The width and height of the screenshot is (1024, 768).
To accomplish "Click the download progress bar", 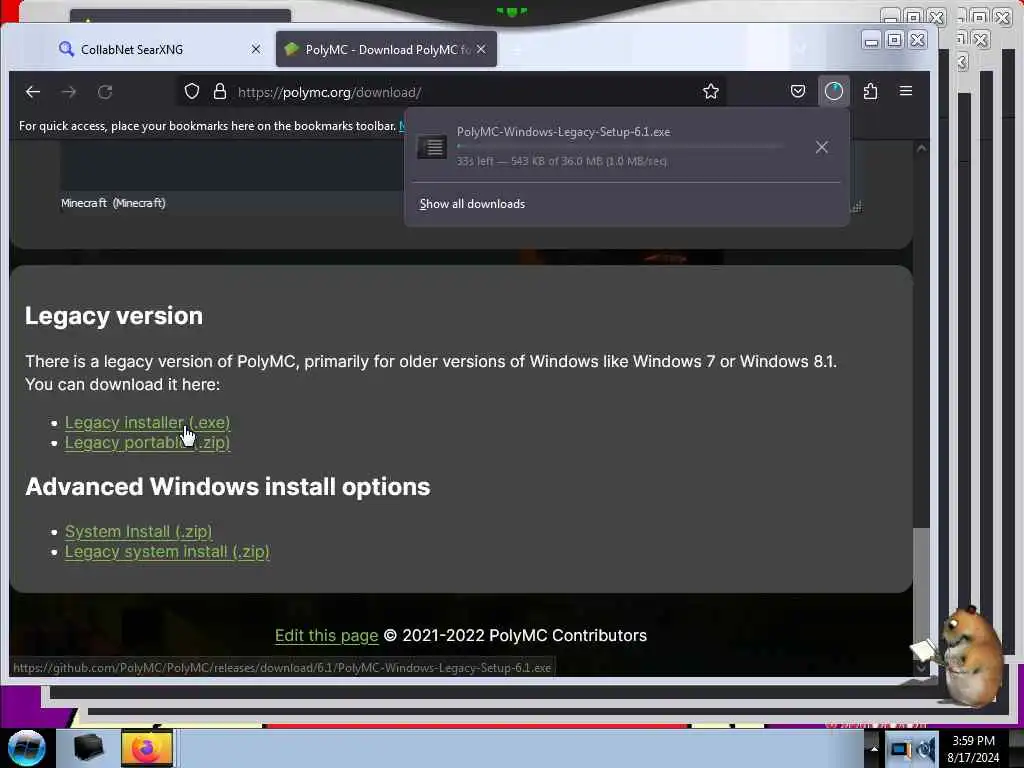I will [619, 146].
